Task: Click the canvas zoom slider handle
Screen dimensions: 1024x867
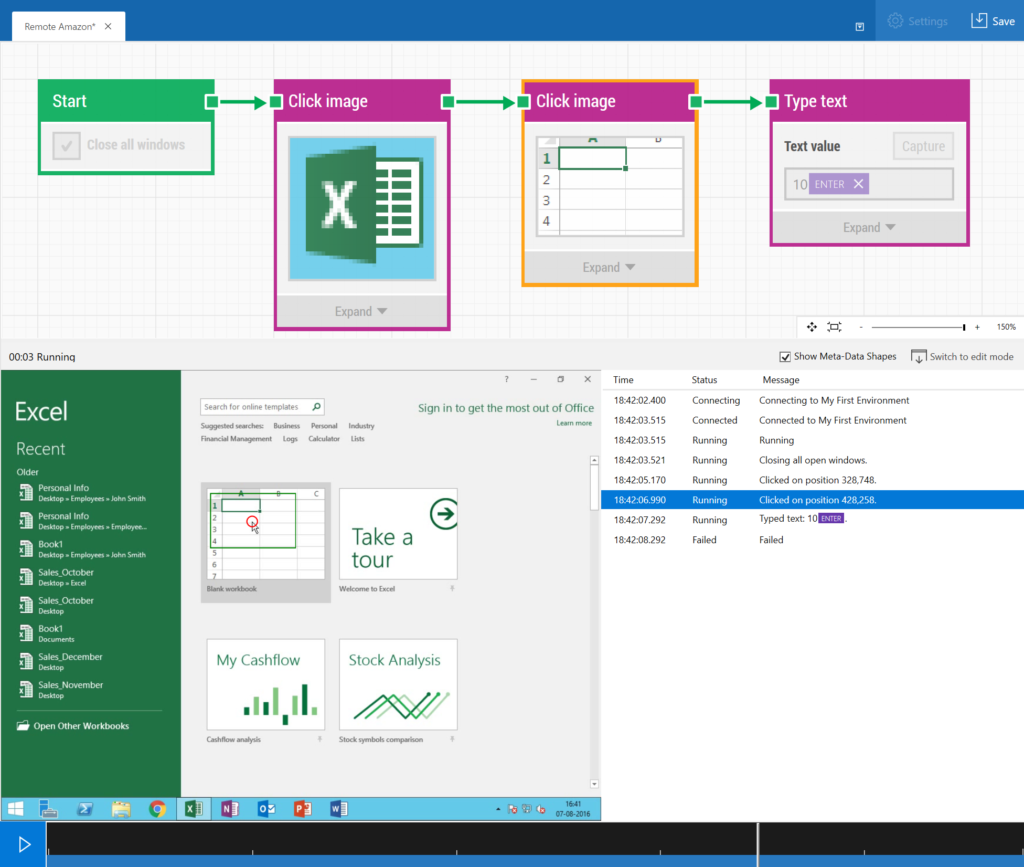Action: [964, 327]
